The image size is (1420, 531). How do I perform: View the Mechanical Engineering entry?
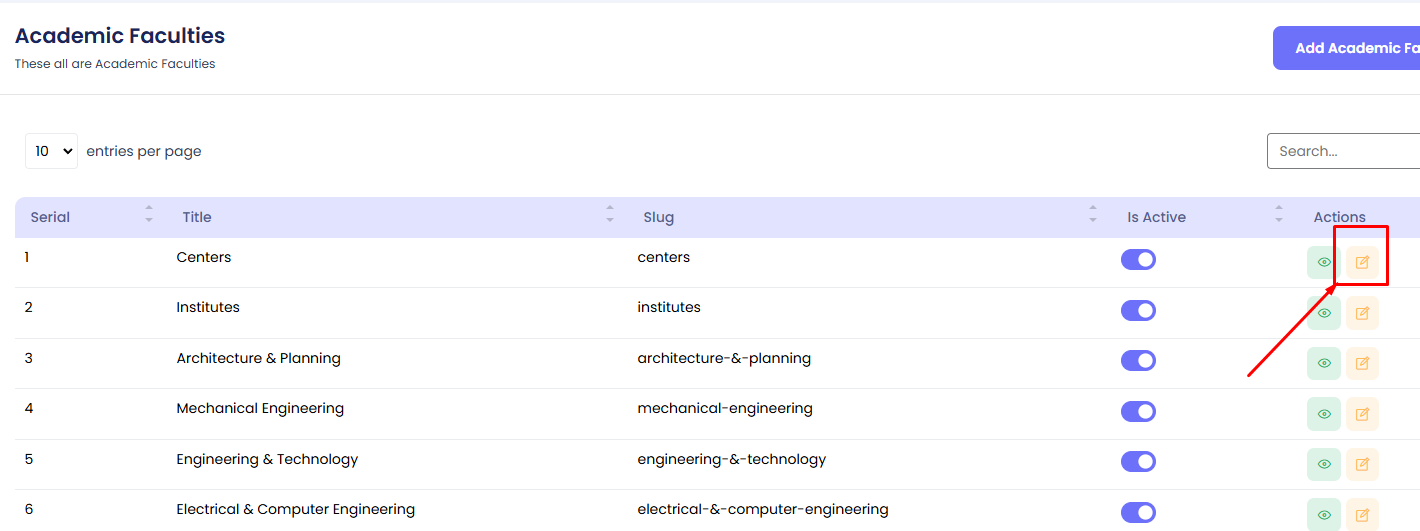(x=1323, y=414)
